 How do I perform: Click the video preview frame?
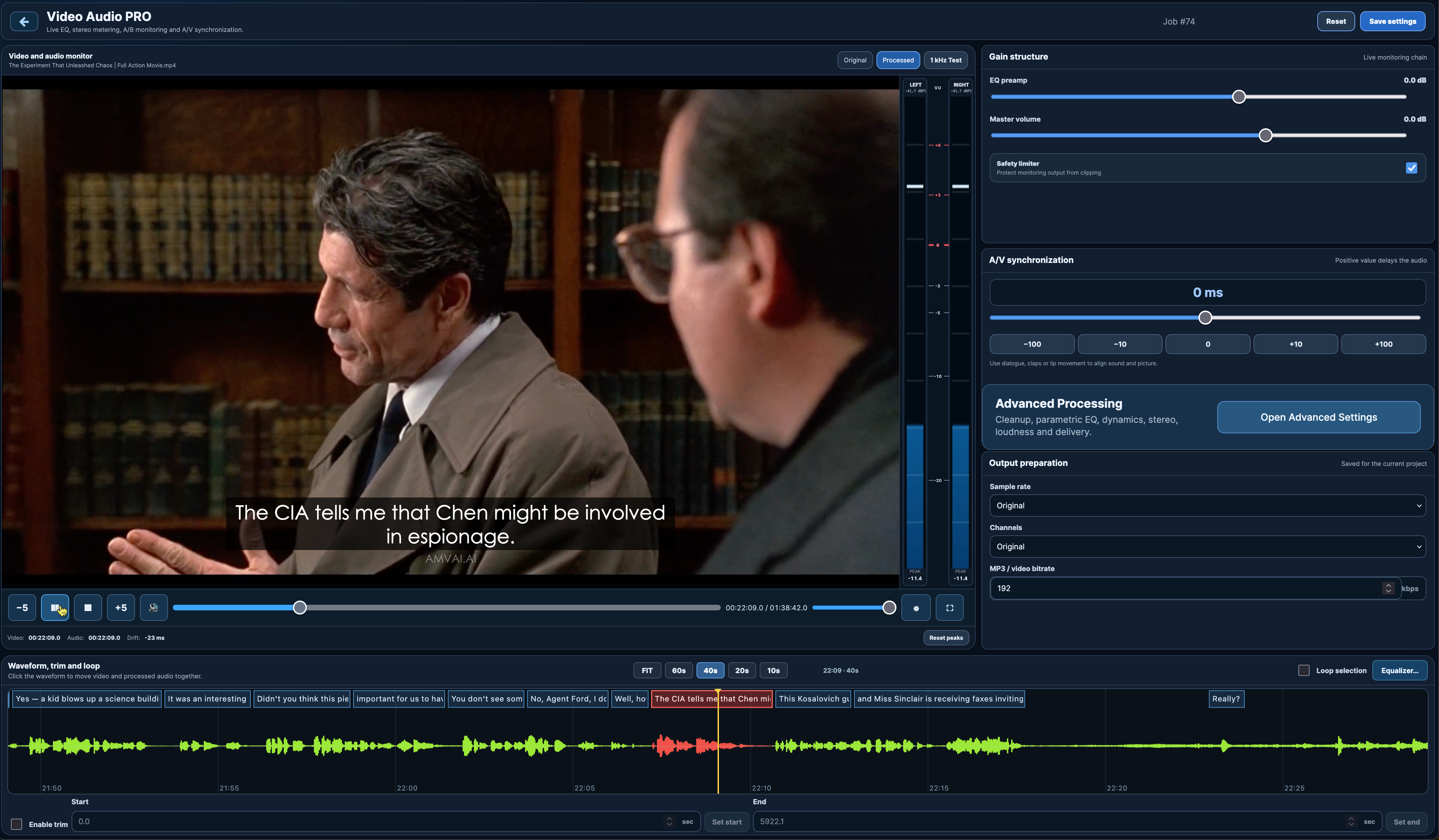click(451, 332)
